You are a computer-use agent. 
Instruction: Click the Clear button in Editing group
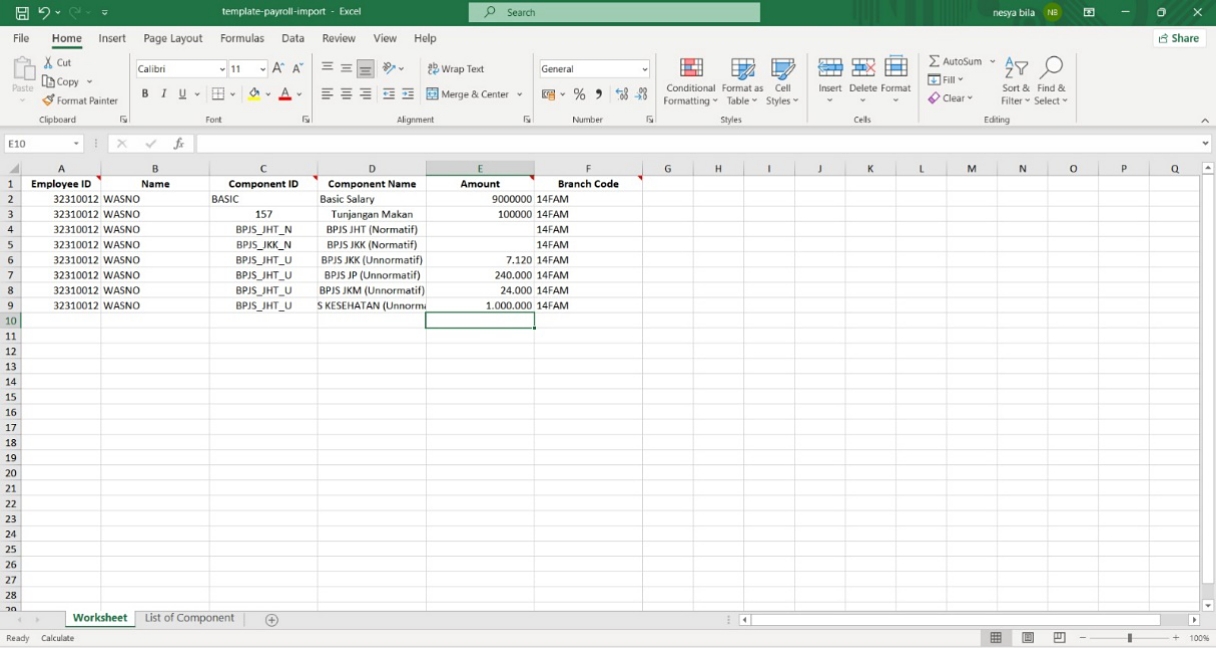tap(951, 98)
